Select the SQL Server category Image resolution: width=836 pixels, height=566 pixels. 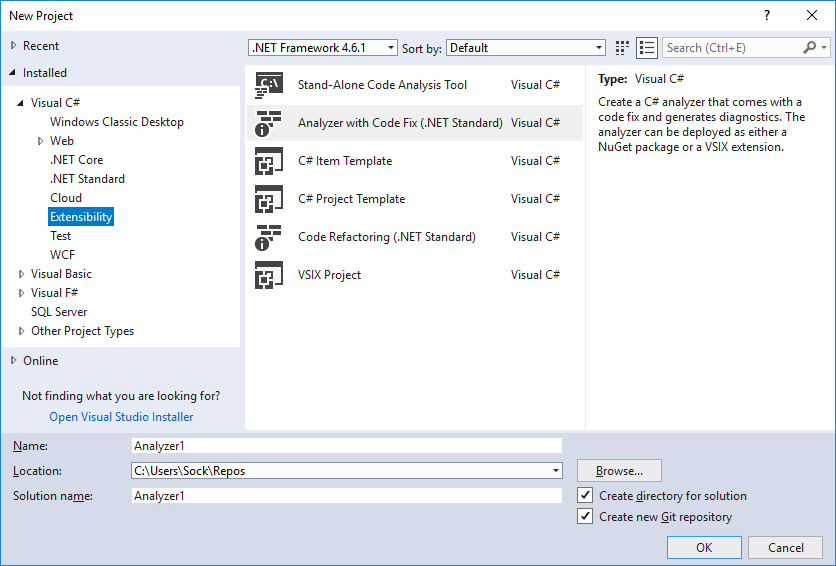[59, 312]
